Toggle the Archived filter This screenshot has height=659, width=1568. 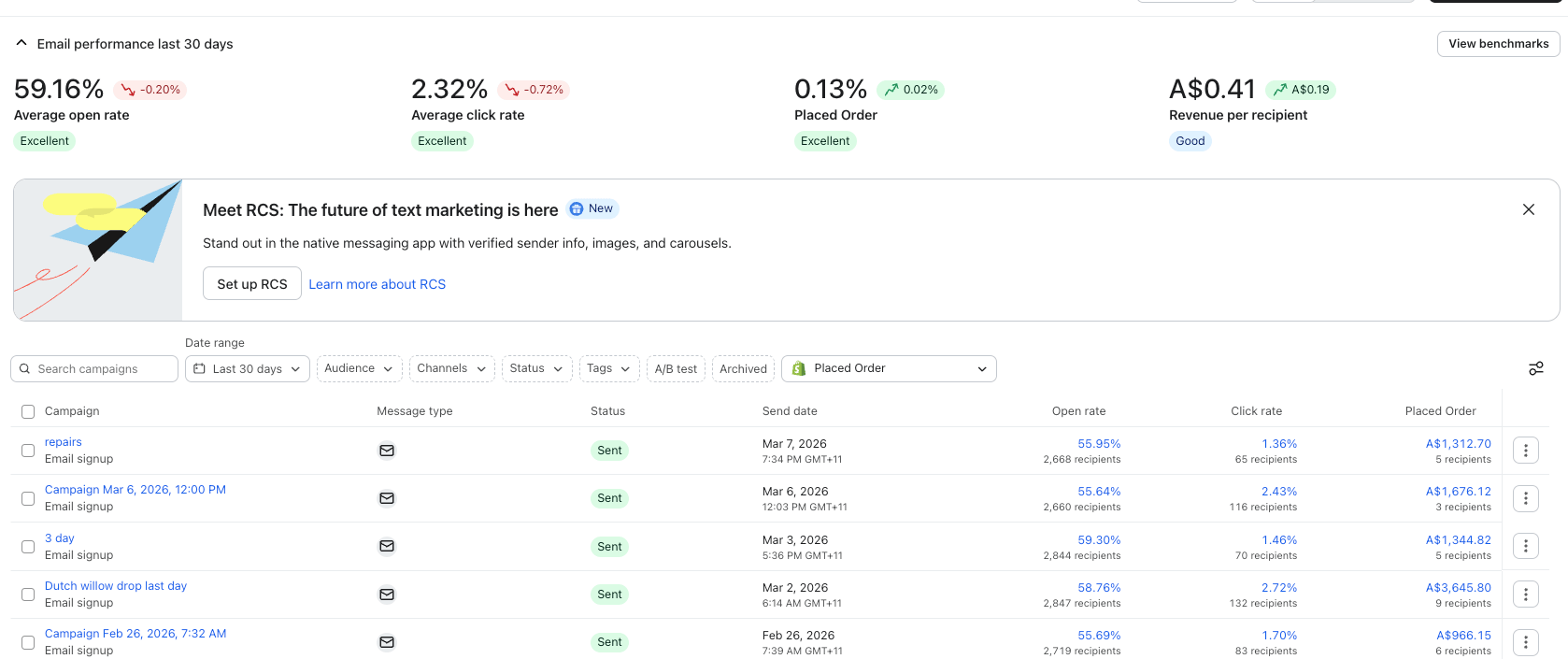743,368
